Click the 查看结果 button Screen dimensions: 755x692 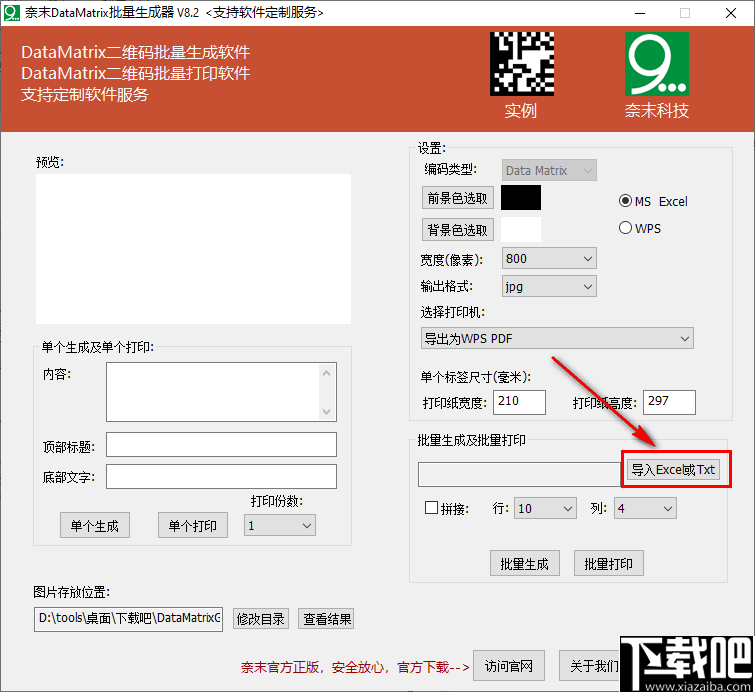tap(327, 619)
